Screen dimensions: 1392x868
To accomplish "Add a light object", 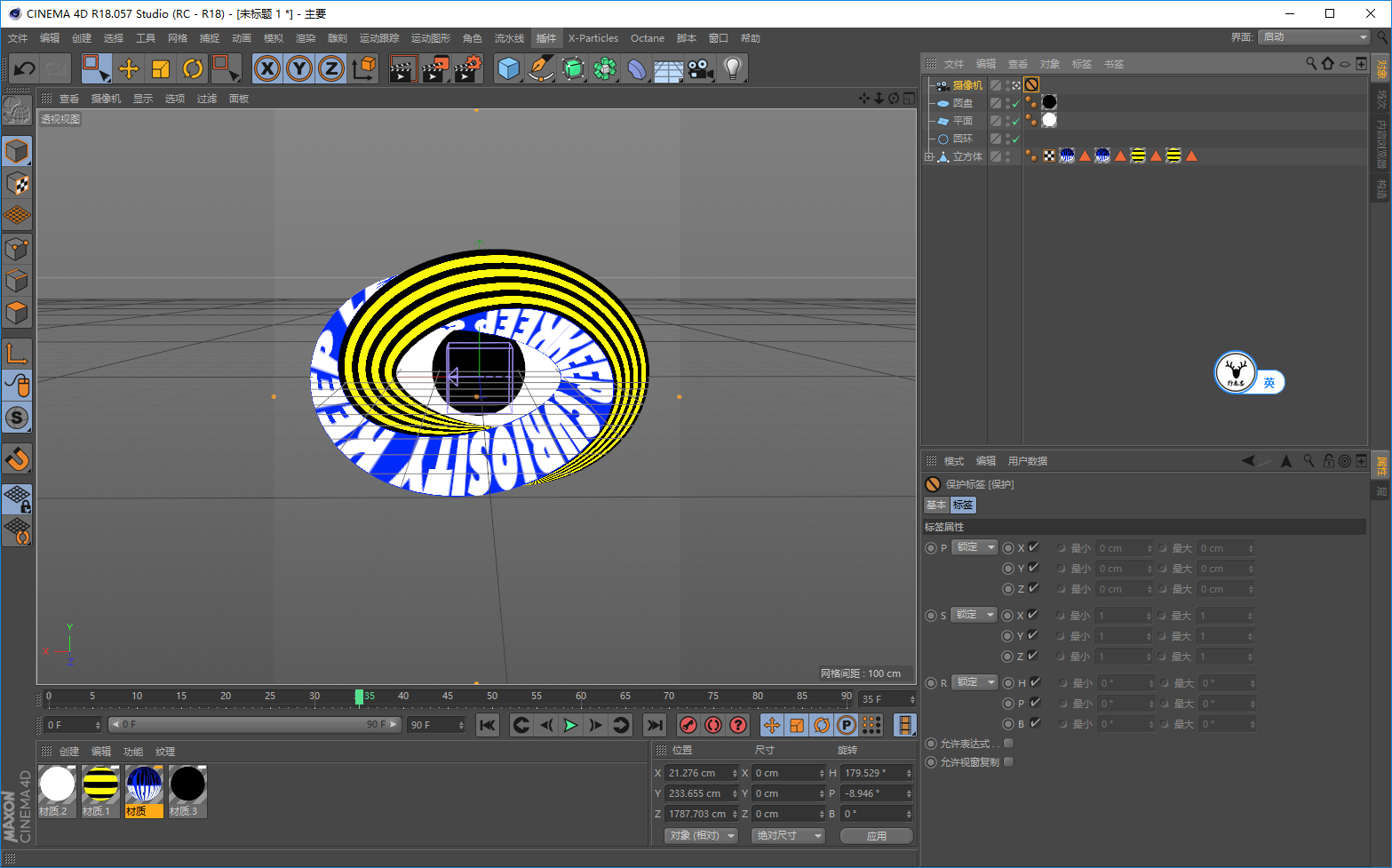I will (x=732, y=68).
